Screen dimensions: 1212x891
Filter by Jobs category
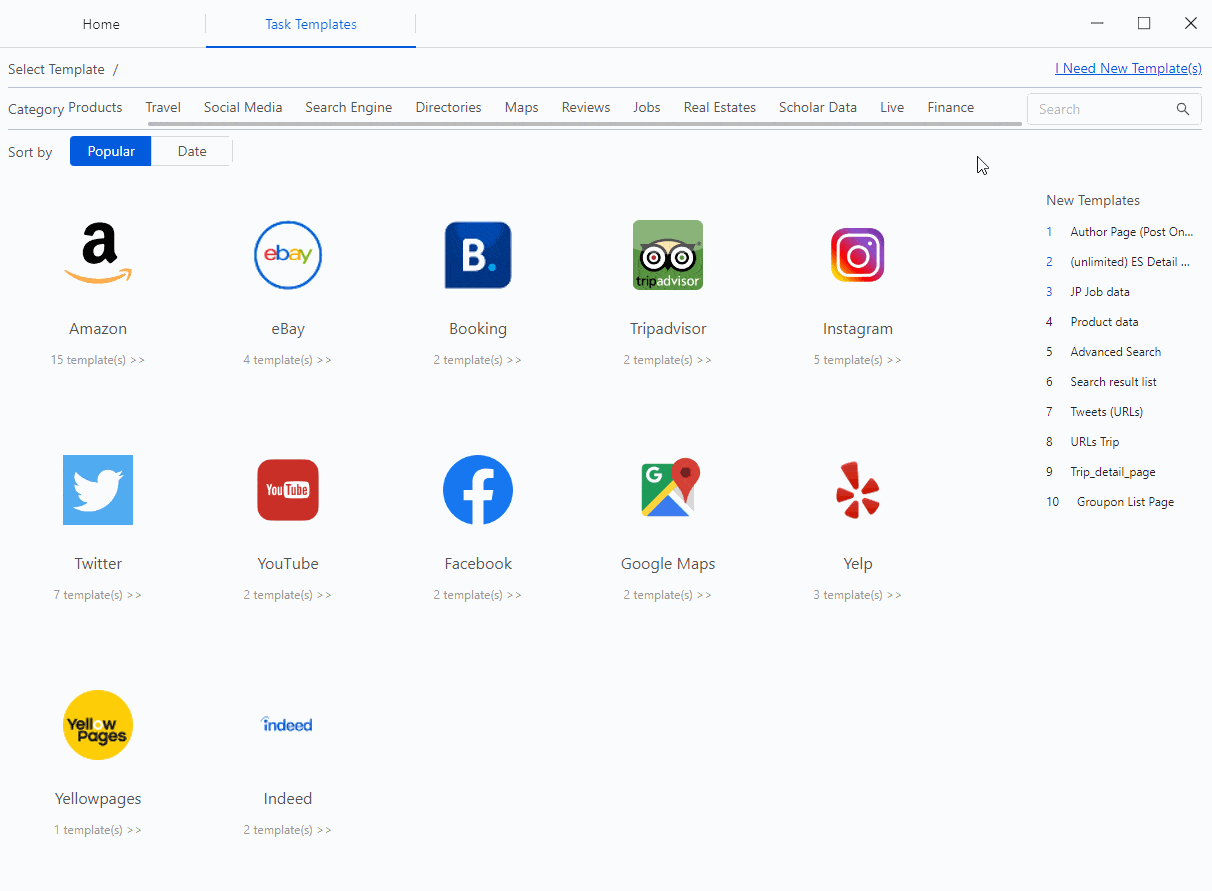pos(647,107)
